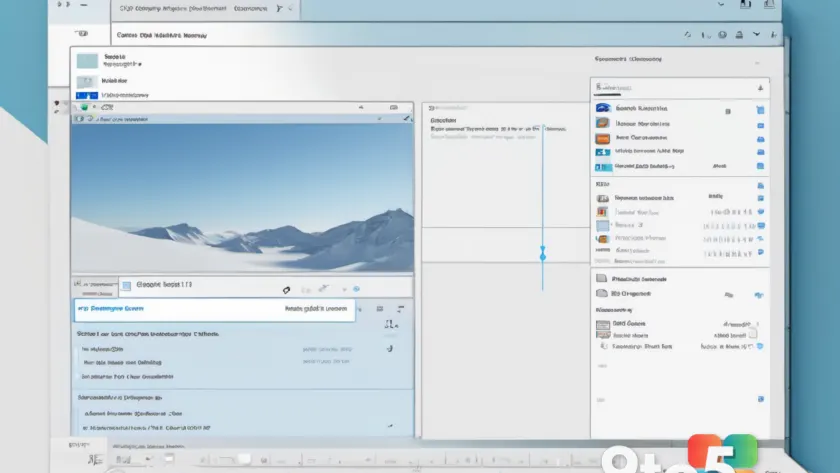
Task: Click the pencil edit icon at the preview's top-right corner
Action: point(407,118)
